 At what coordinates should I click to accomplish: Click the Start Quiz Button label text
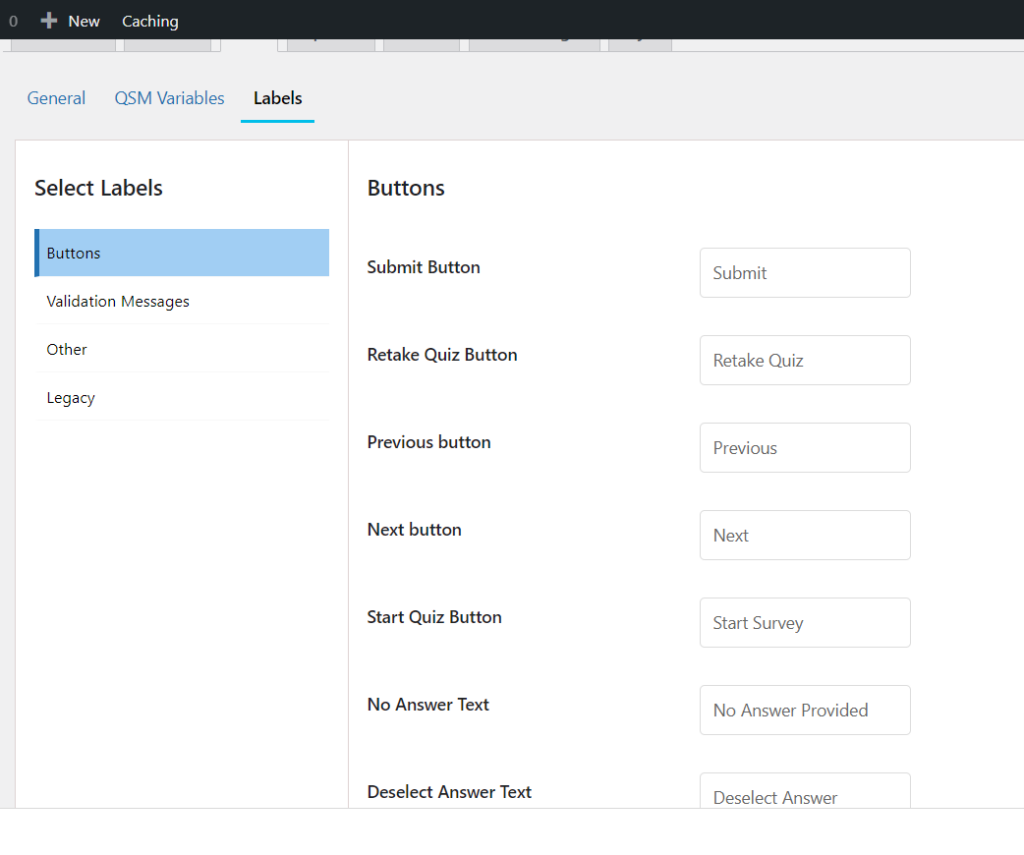tap(434, 617)
